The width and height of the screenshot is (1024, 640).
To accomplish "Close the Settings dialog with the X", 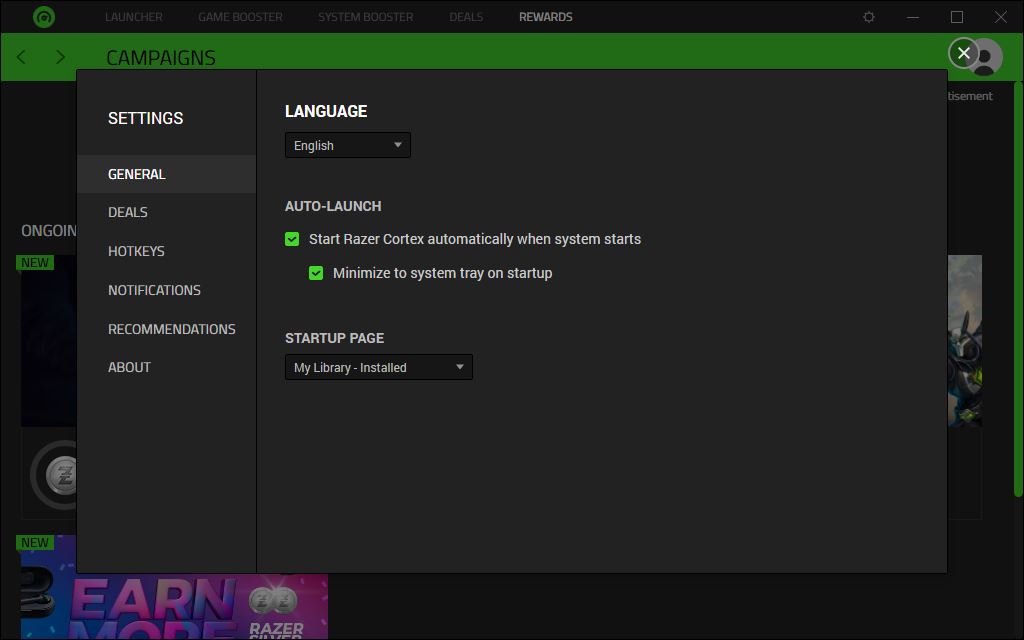I will click(x=963, y=53).
